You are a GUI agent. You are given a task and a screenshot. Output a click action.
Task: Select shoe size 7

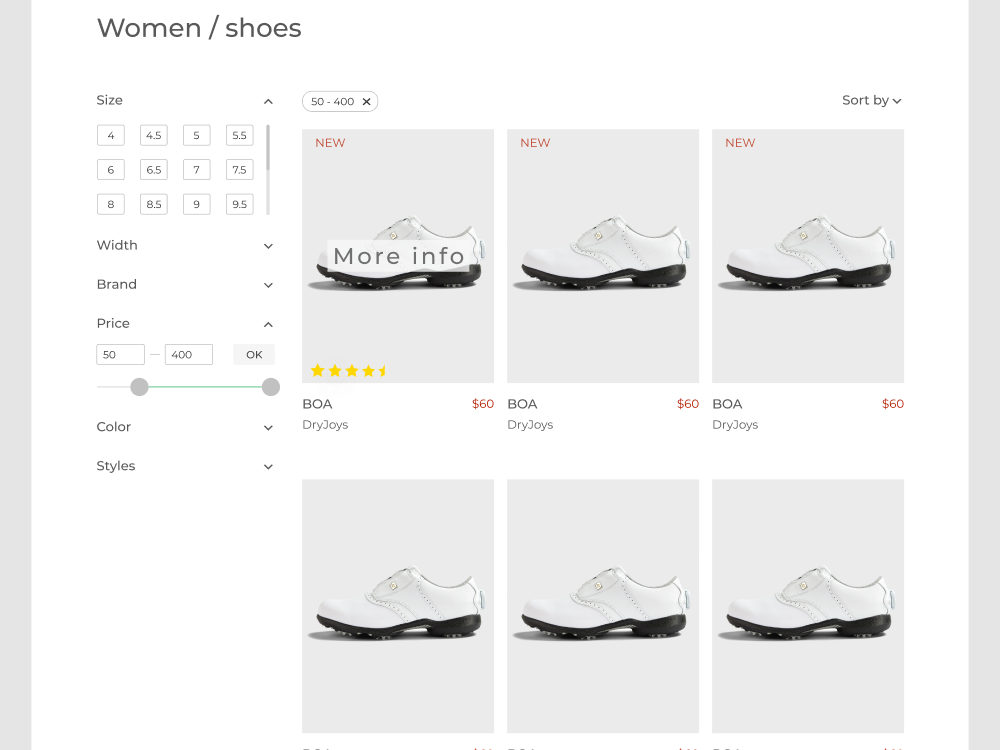(196, 170)
